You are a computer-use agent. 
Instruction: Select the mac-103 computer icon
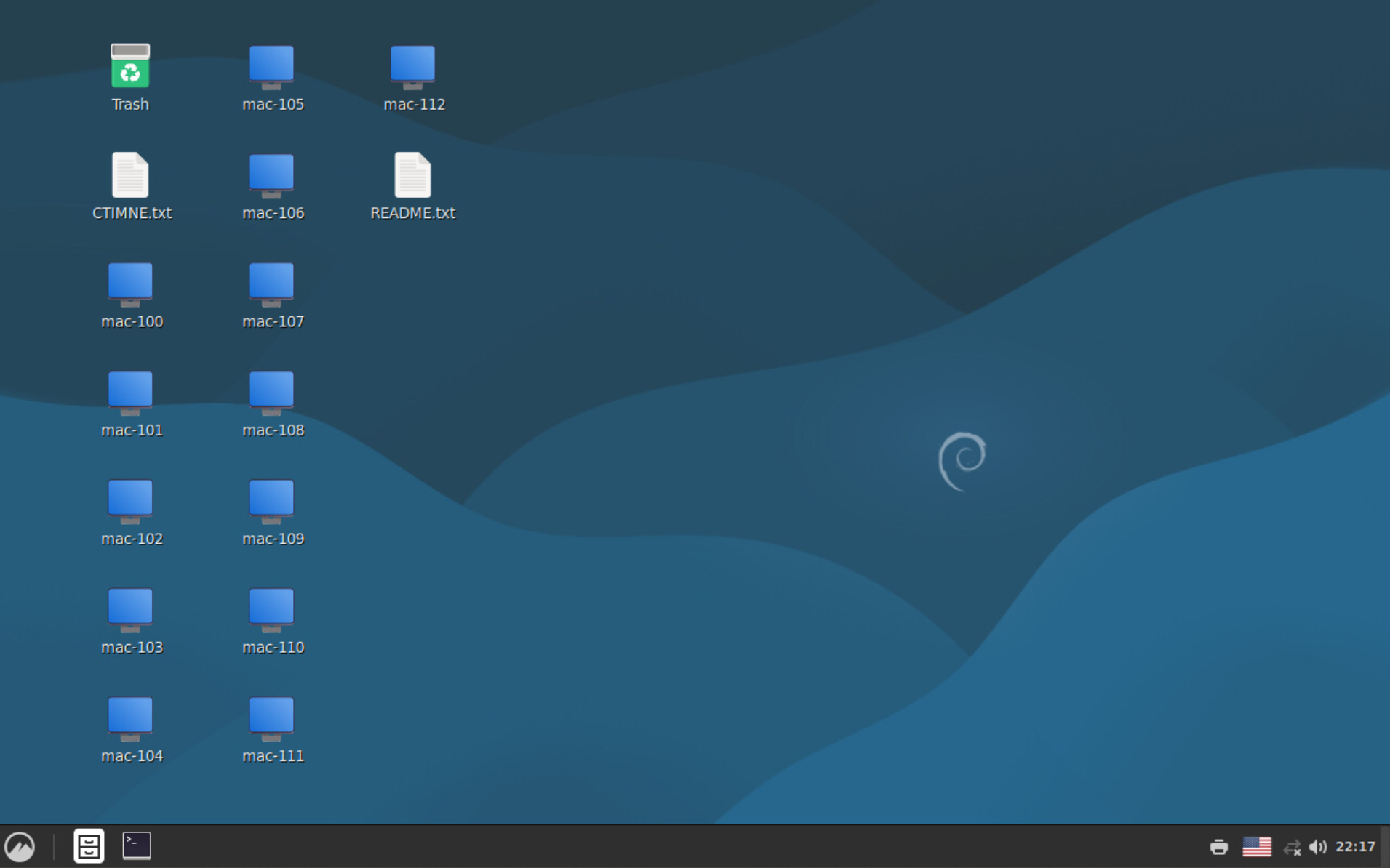(x=131, y=609)
